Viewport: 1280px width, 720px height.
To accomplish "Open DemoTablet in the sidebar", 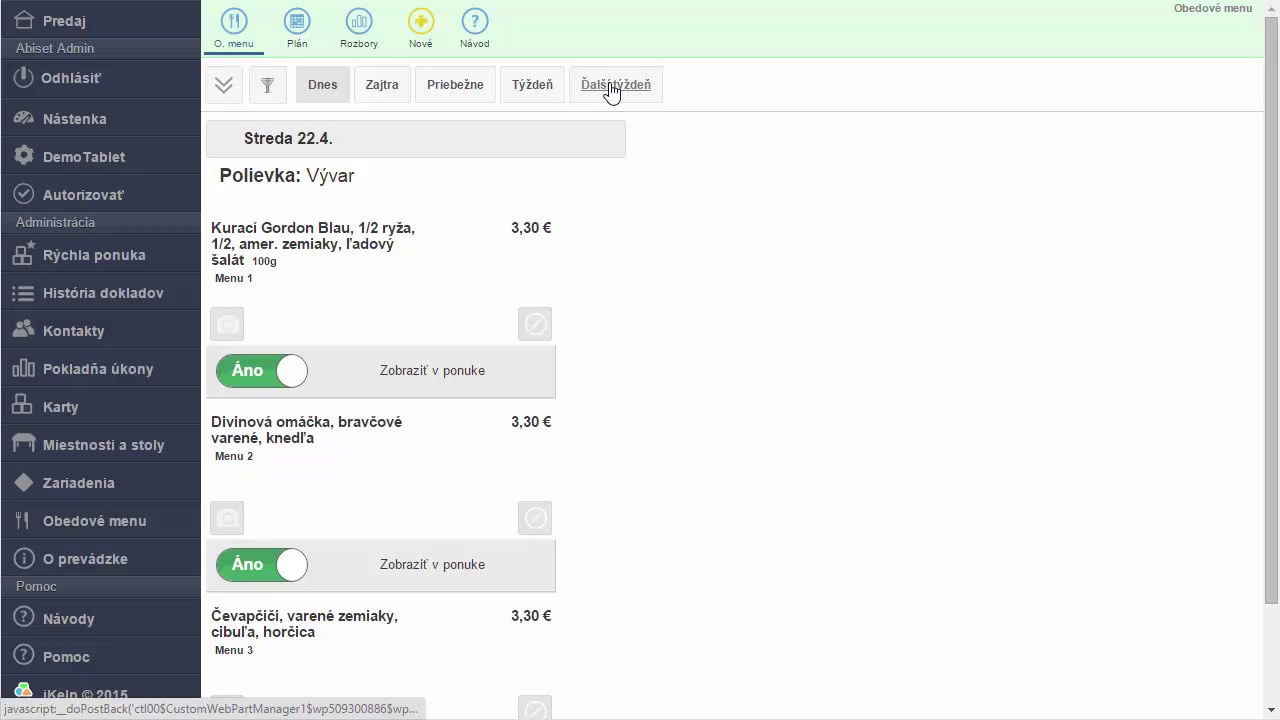I will [84, 157].
